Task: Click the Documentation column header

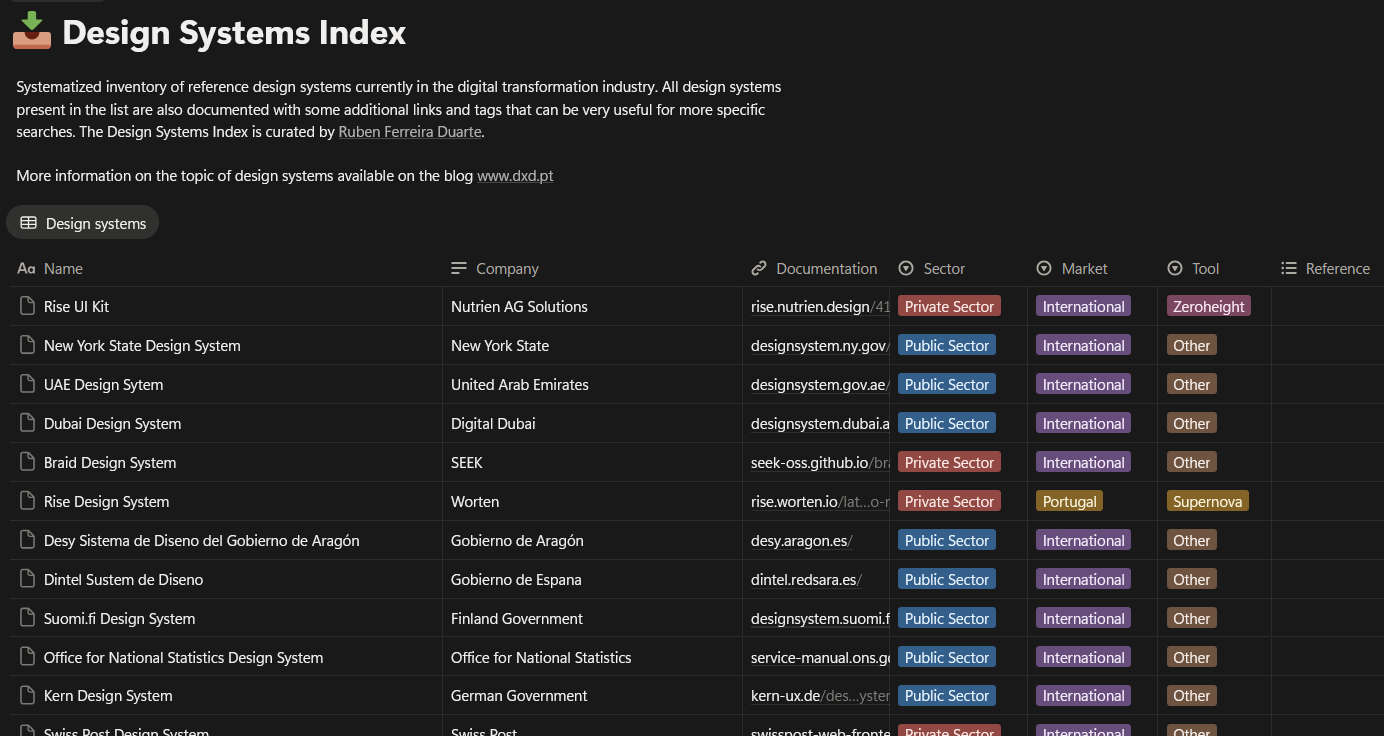Action: [x=815, y=268]
